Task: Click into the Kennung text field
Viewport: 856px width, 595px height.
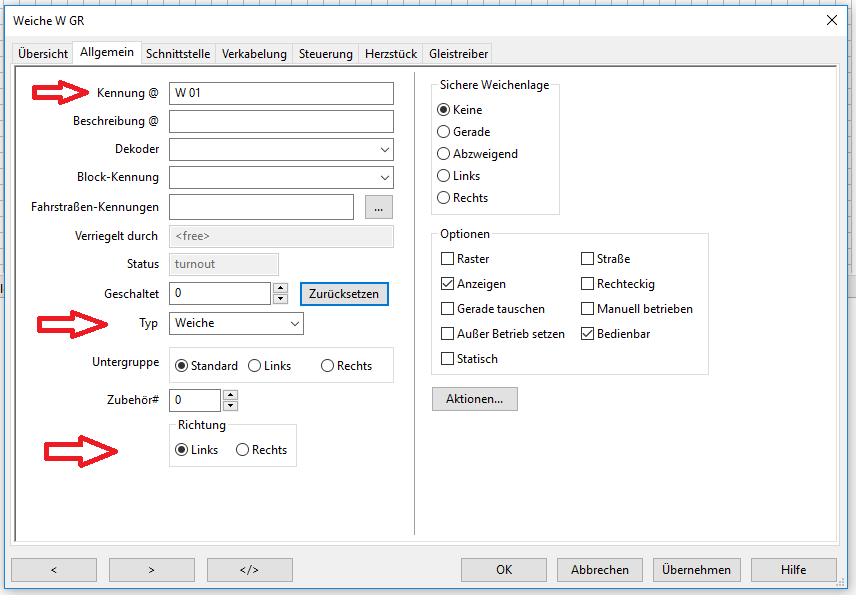Action: [281, 94]
